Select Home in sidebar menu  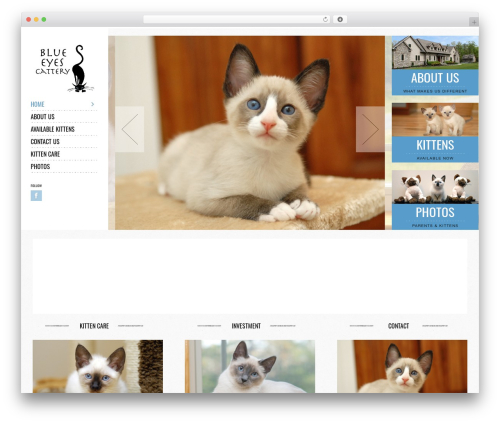(37, 104)
